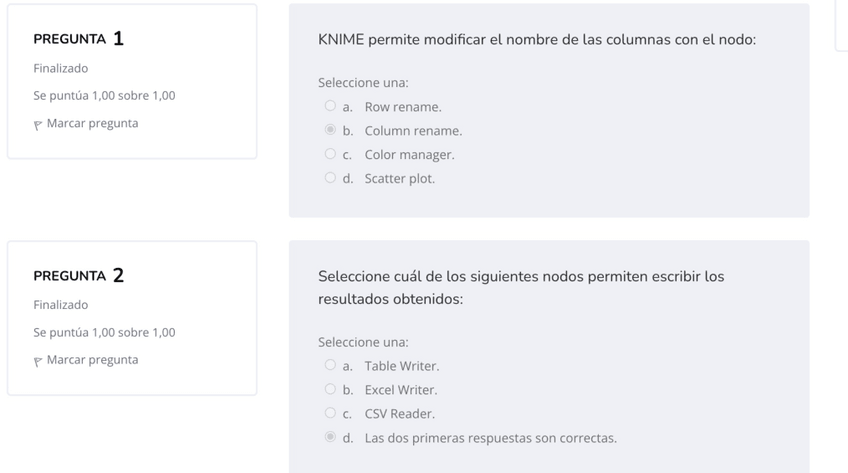The width and height of the screenshot is (848, 473).
Task: Click 'Marcar pregunta' link for question 1
Action: pyautogui.click(x=92, y=124)
